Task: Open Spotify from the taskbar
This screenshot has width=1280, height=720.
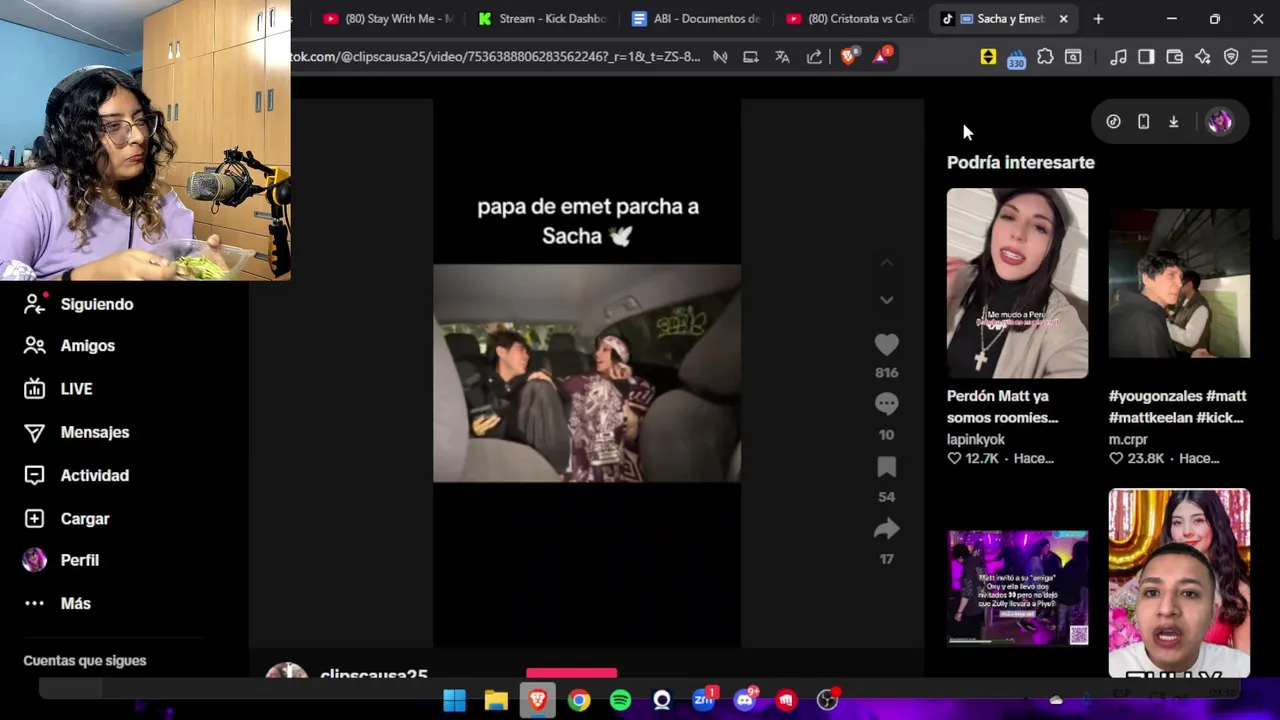Action: tap(620, 700)
